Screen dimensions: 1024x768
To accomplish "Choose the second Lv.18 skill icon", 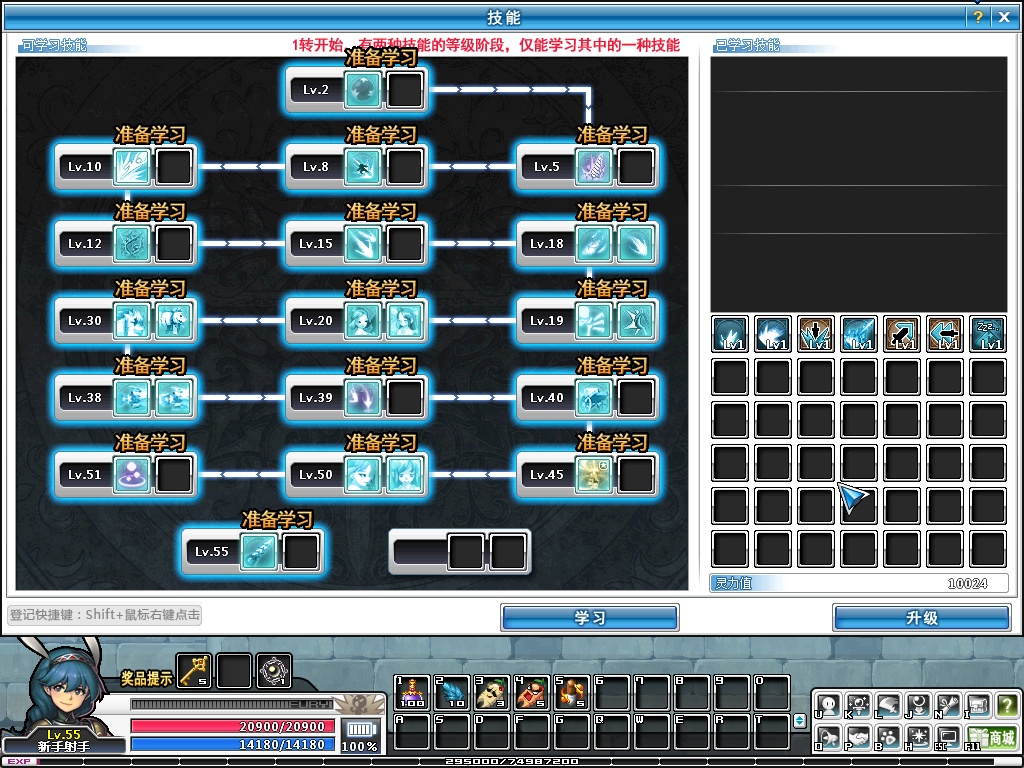I will [635, 244].
